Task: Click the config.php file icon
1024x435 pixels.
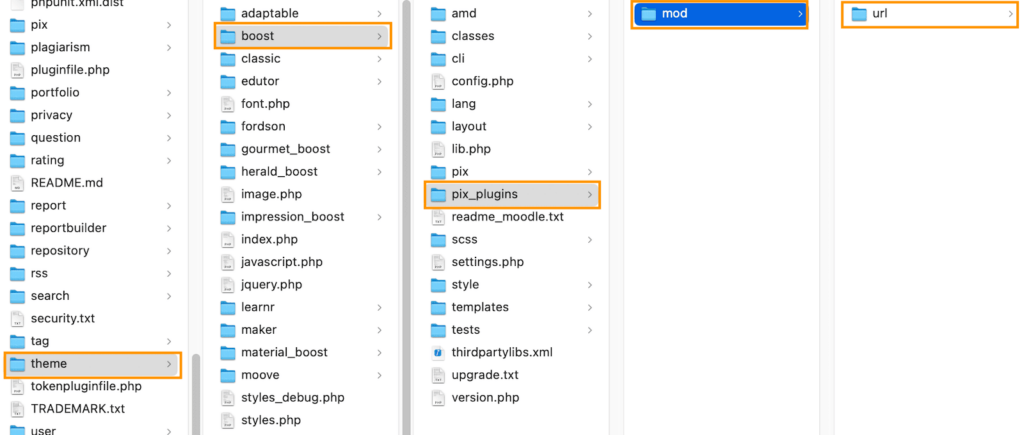Action: [x=438, y=81]
